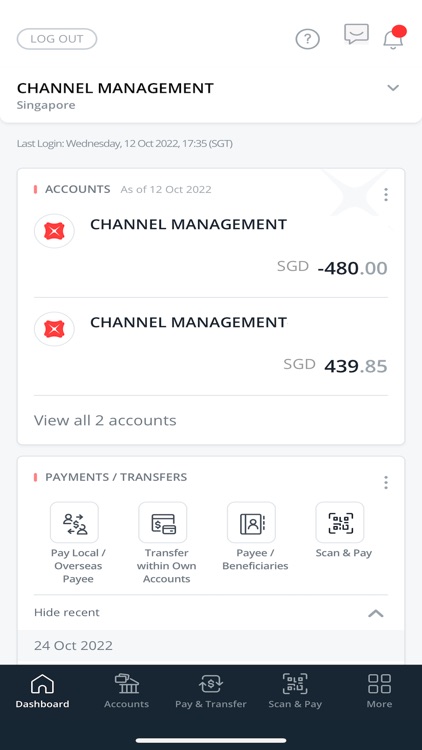Screen dimensions: 422x750
Task: Tap the Scan & Pay shortcut icon
Action: 340,522
